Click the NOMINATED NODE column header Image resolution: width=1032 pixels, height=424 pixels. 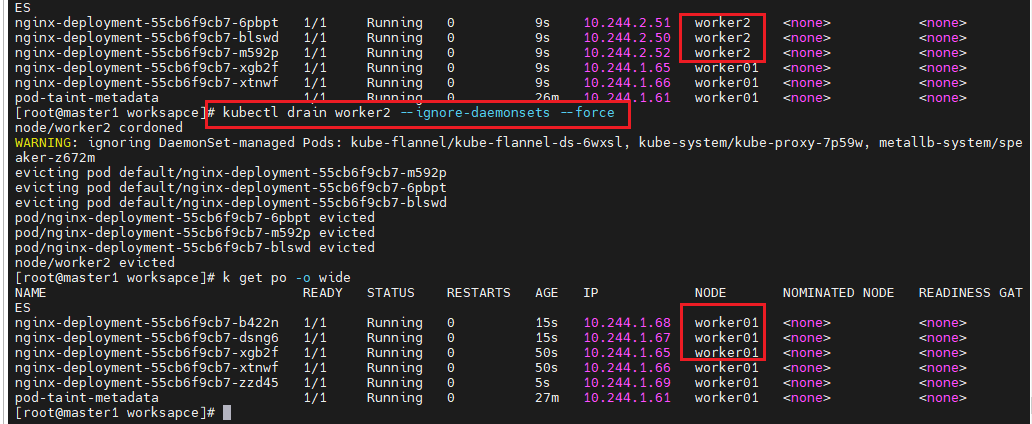[838, 293]
